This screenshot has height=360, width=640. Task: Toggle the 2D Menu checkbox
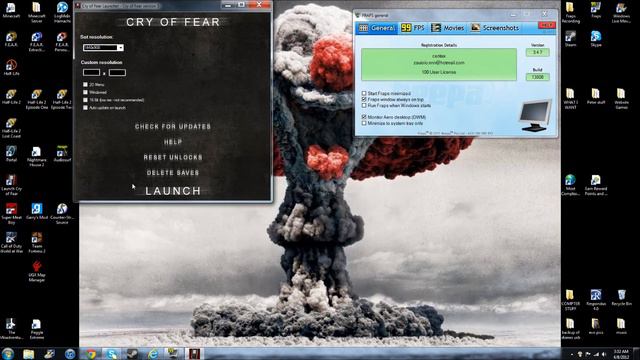click(x=85, y=84)
